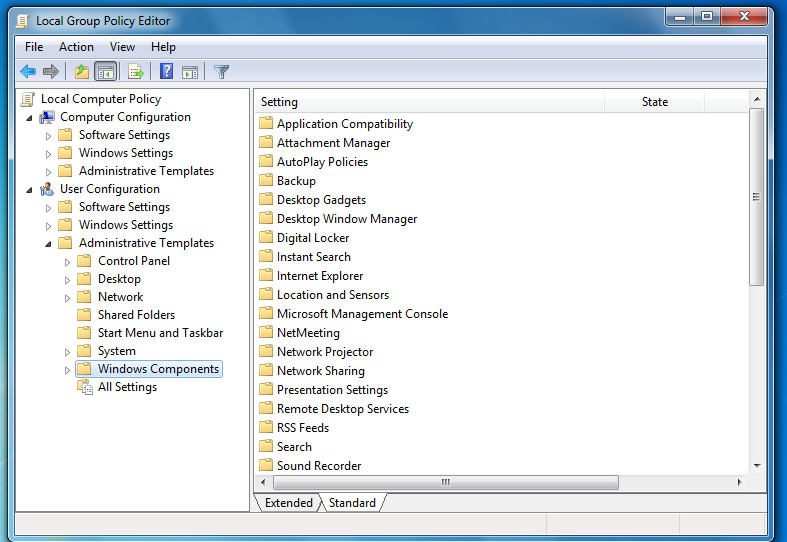Click the Attachment Manager folder icon
Image resolution: width=787 pixels, height=542 pixels.
pos(266,143)
